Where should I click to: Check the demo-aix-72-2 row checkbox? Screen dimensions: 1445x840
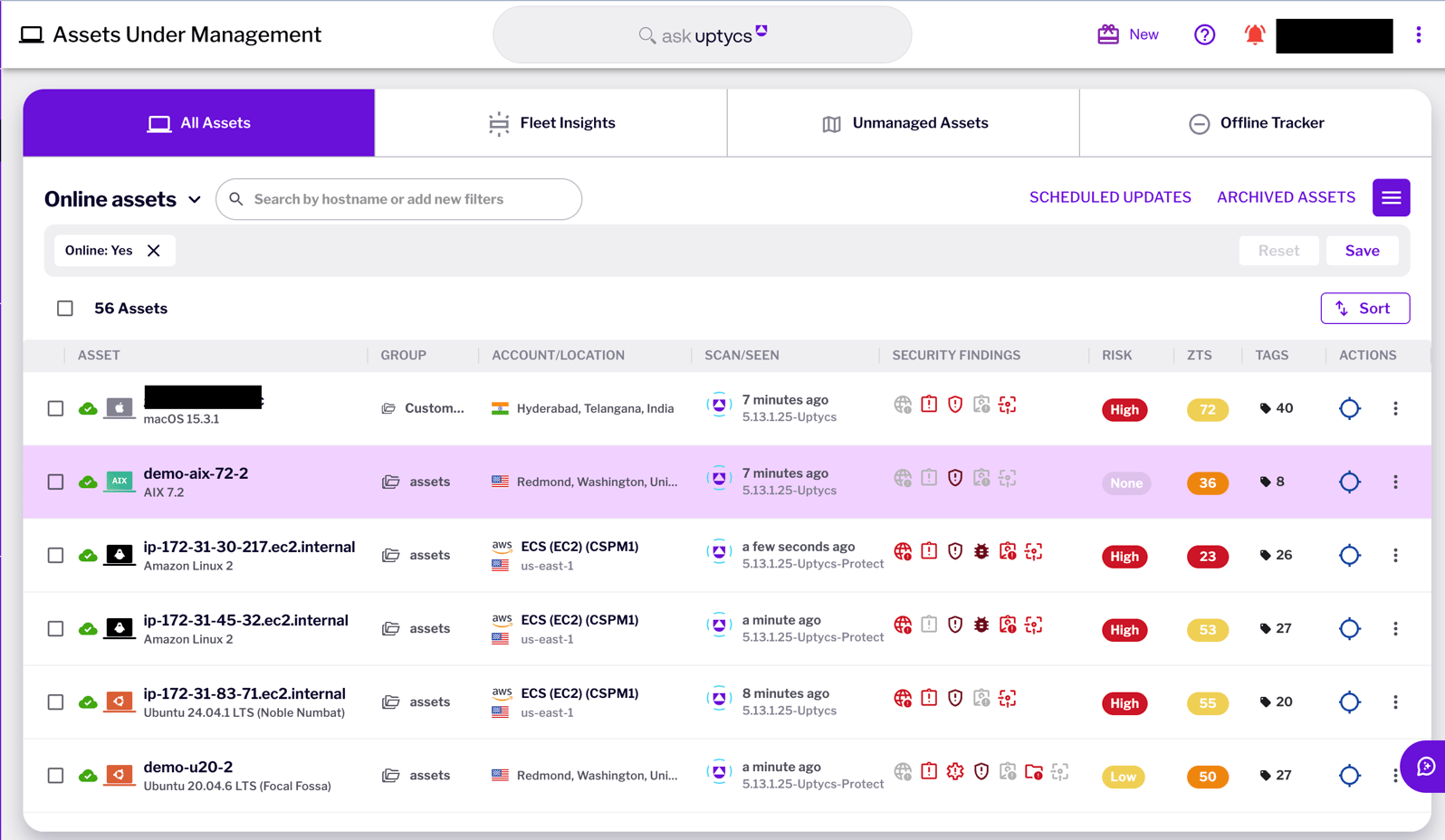coord(55,482)
